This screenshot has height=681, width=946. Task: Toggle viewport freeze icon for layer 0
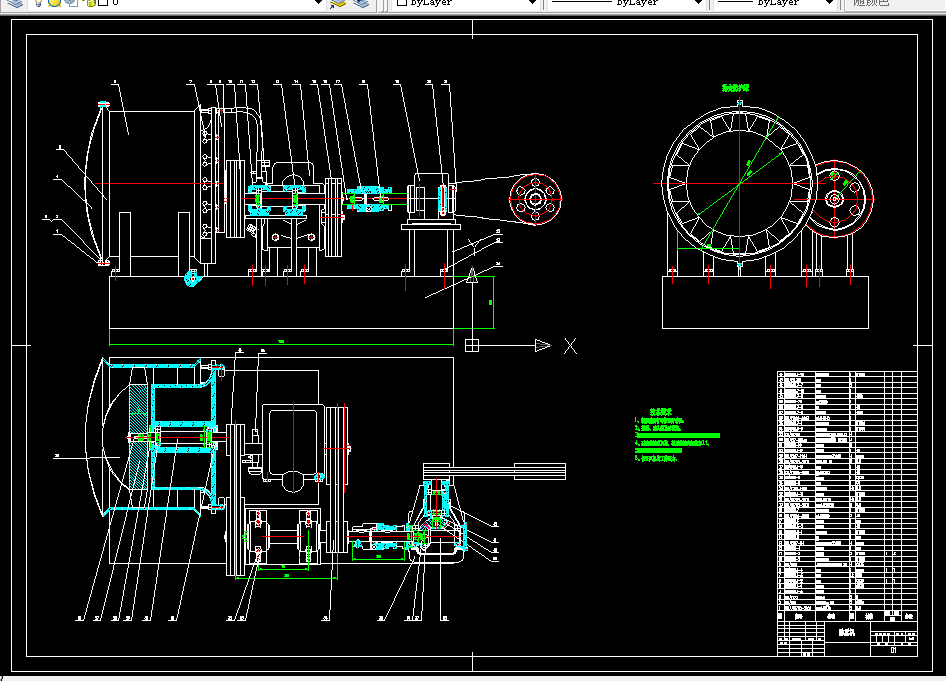click(72, 3)
